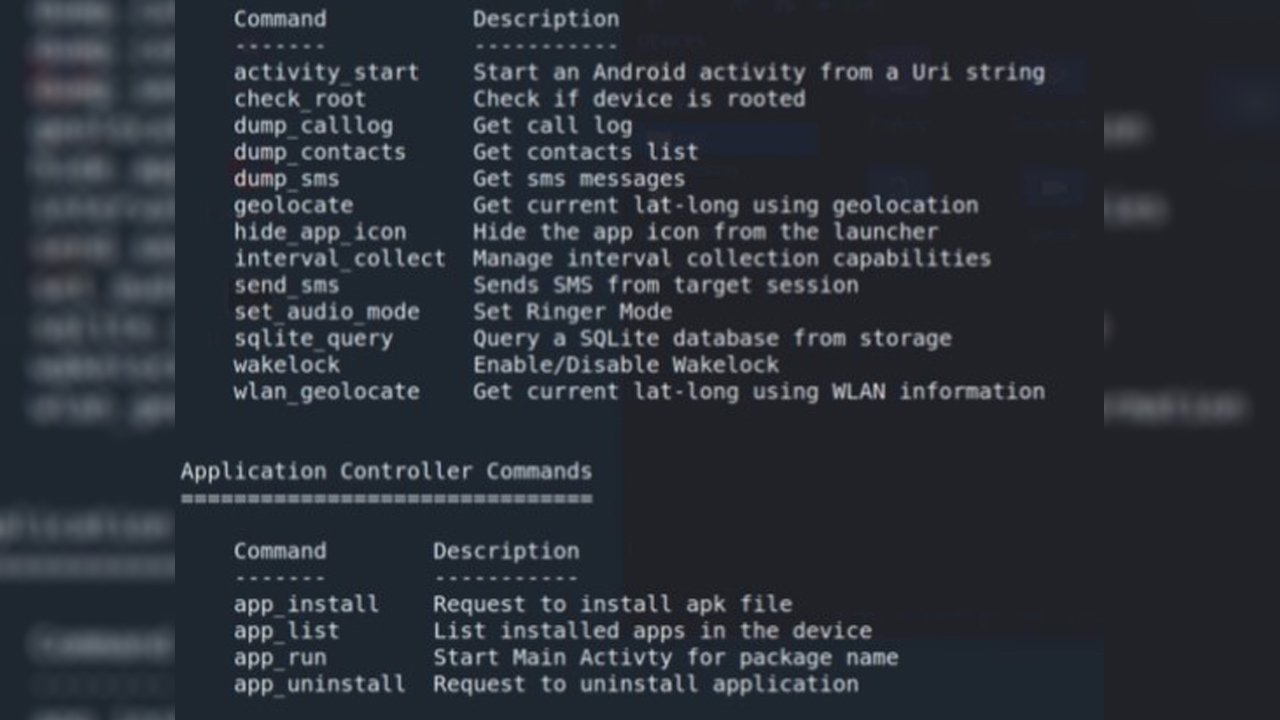Click the Application Controller Commands heading
The image size is (1280, 720).
(386, 471)
